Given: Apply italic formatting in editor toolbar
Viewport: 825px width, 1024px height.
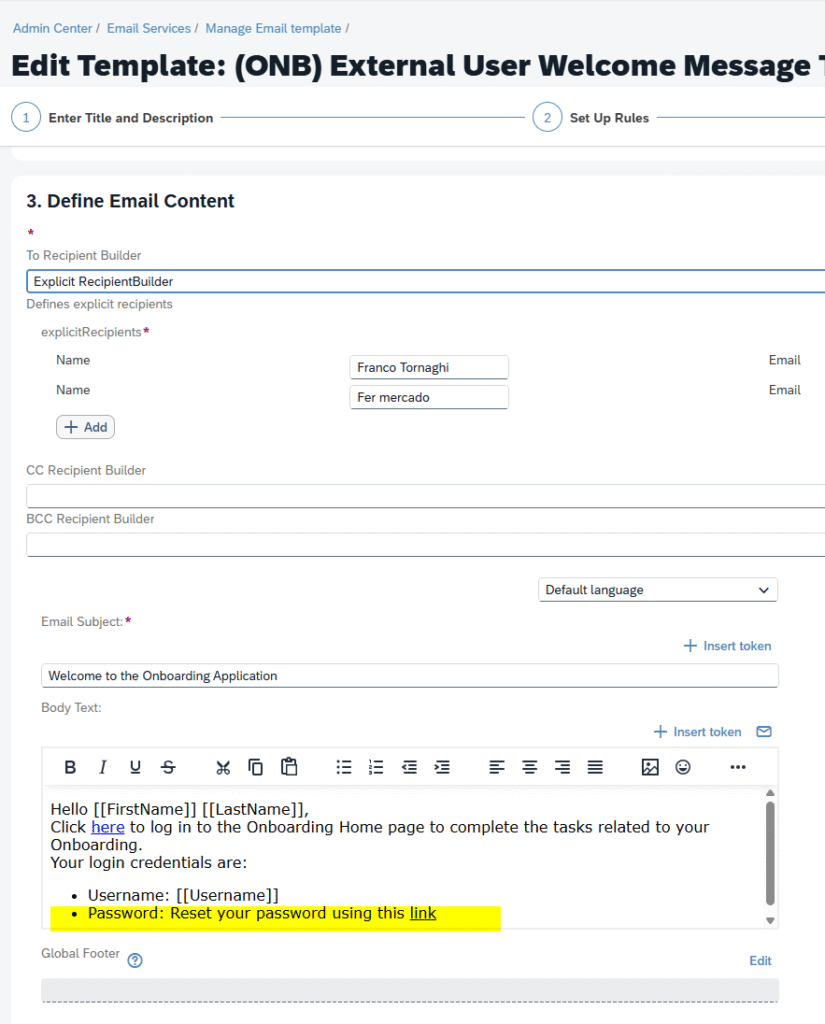Looking at the screenshot, I should point(102,767).
